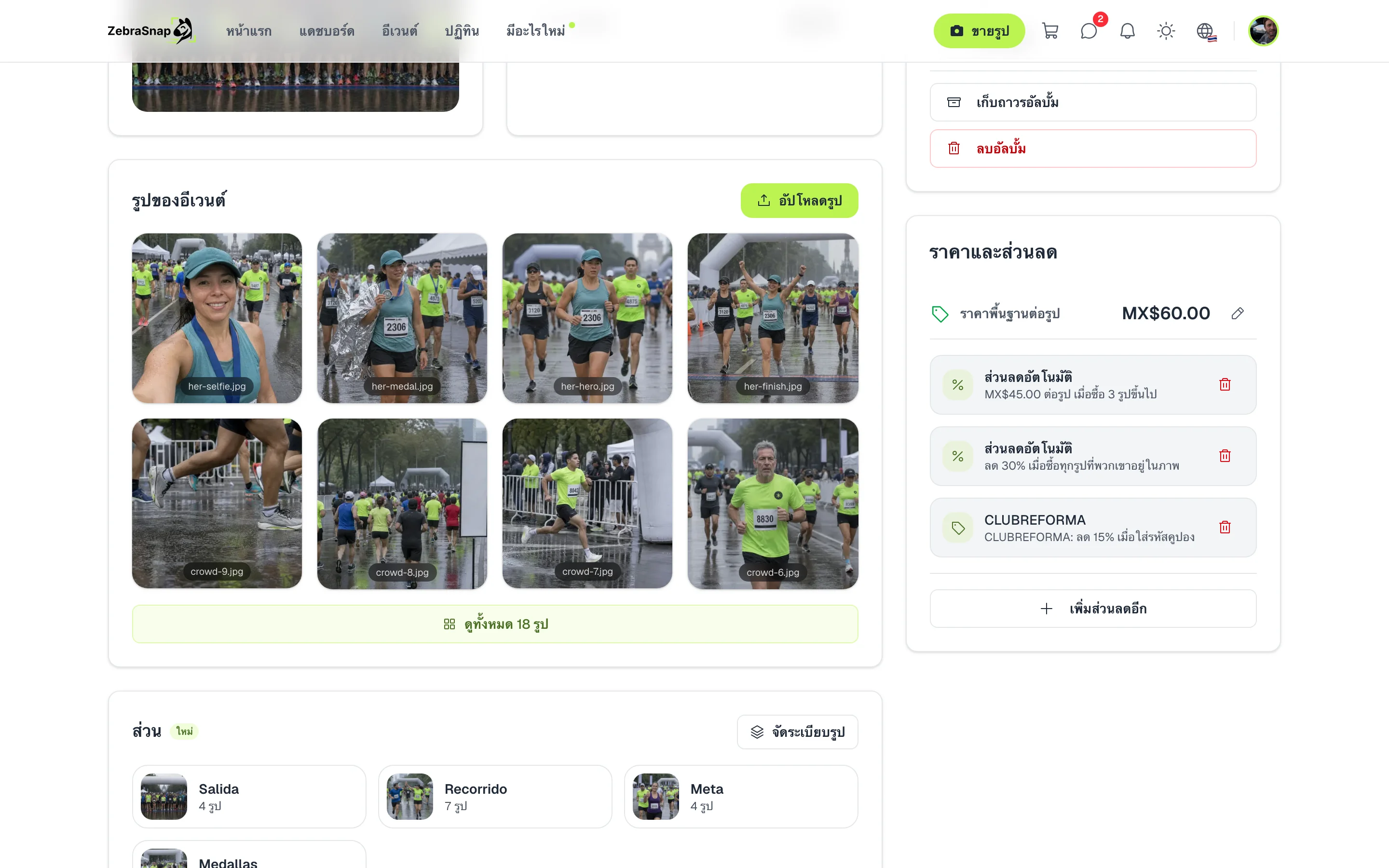Click the ขายรูป button
The image size is (1389, 868).
tap(979, 31)
